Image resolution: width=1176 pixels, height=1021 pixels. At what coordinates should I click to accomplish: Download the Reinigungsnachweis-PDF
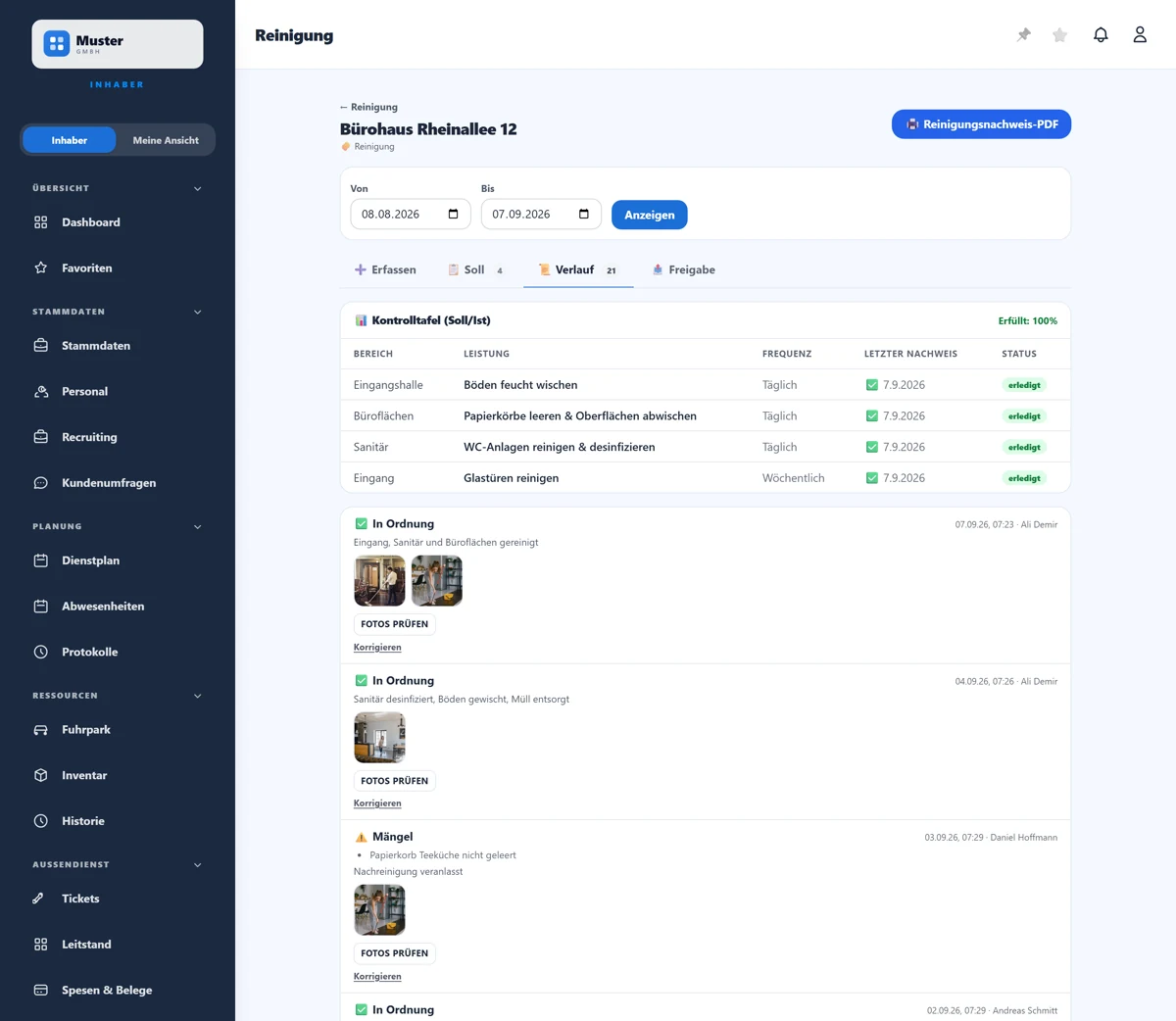tap(981, 124)
